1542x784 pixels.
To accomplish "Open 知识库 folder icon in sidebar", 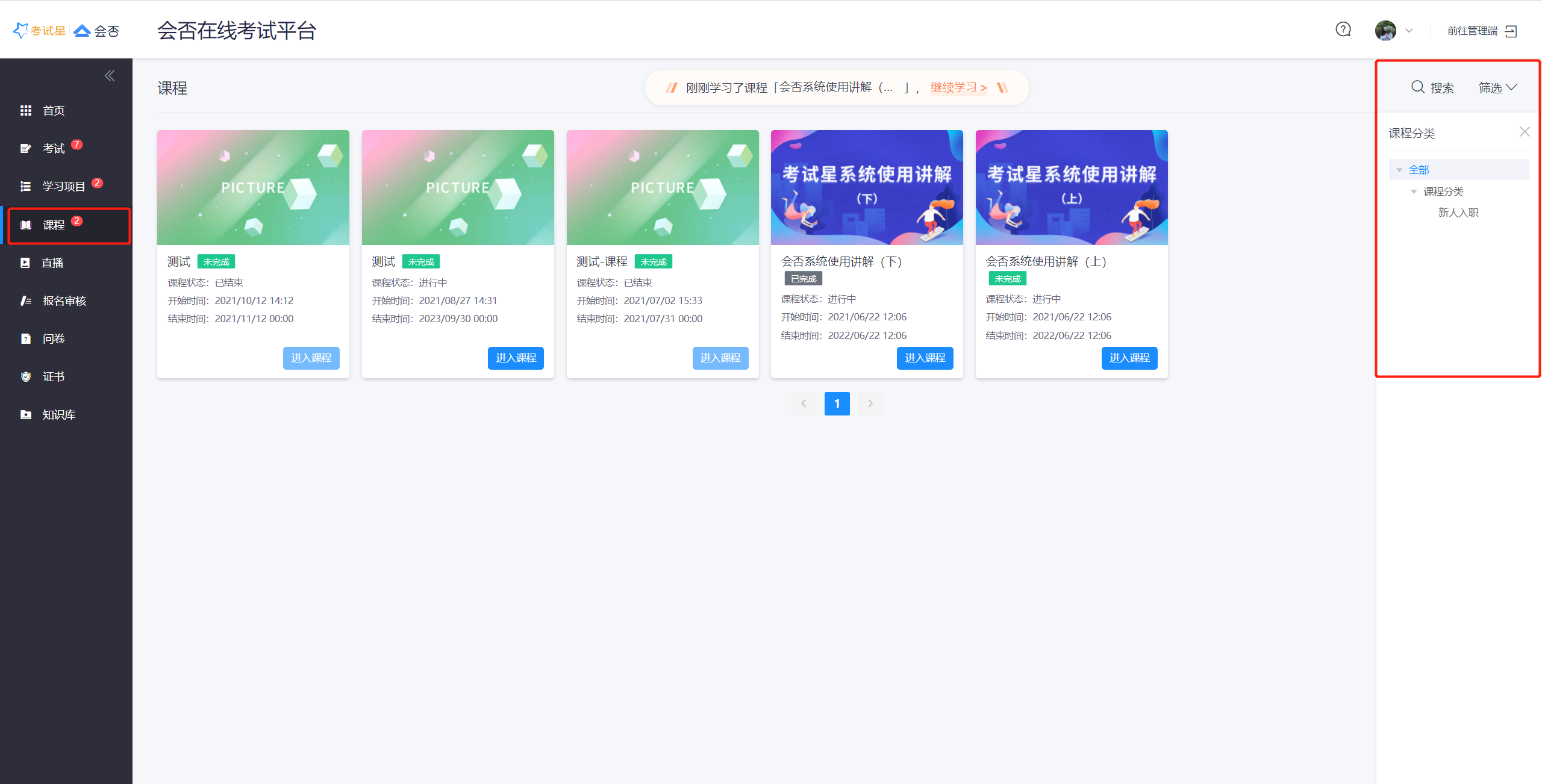I will tap(26, 415).
